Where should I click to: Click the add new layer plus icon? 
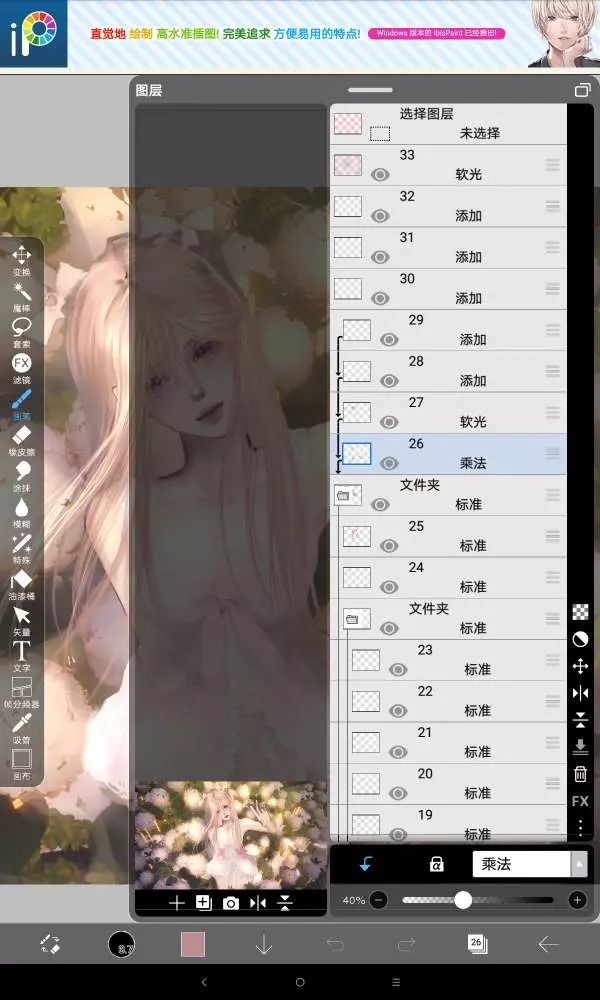point(176,903)
